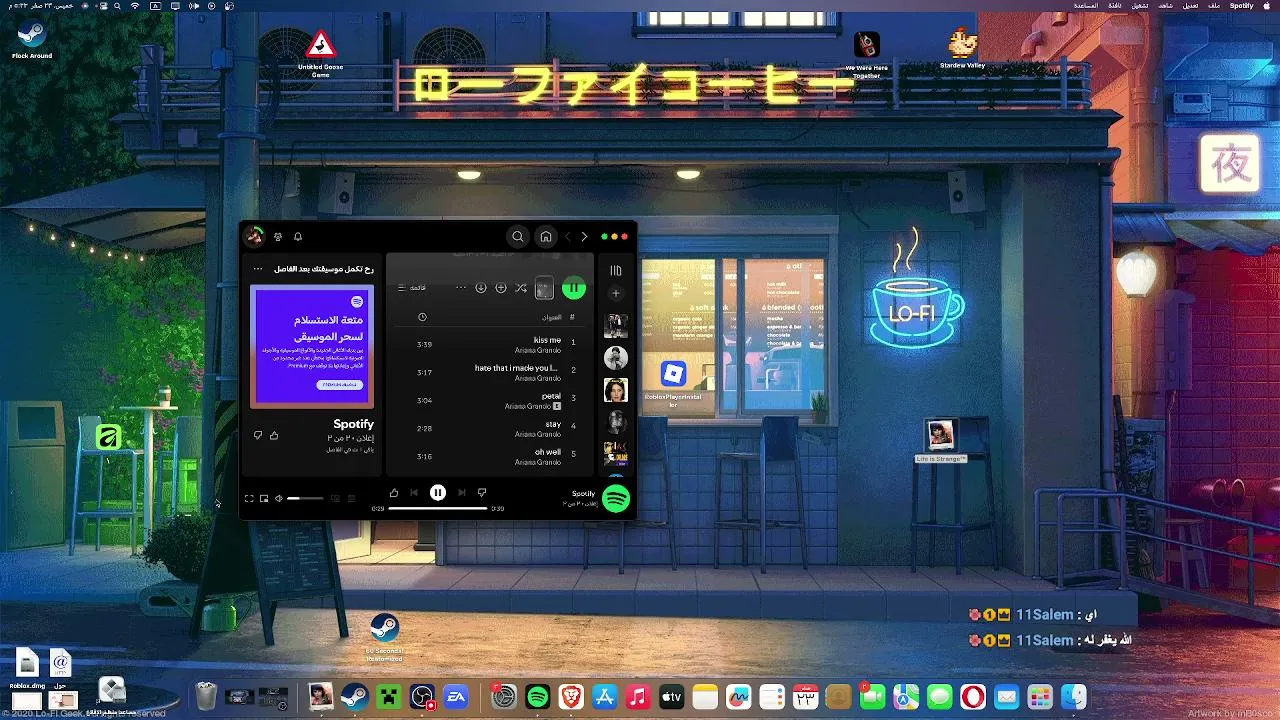The image size is (1280, 720).
Task: Select Stardew Valley desktop icon
Action: (963, 49)
